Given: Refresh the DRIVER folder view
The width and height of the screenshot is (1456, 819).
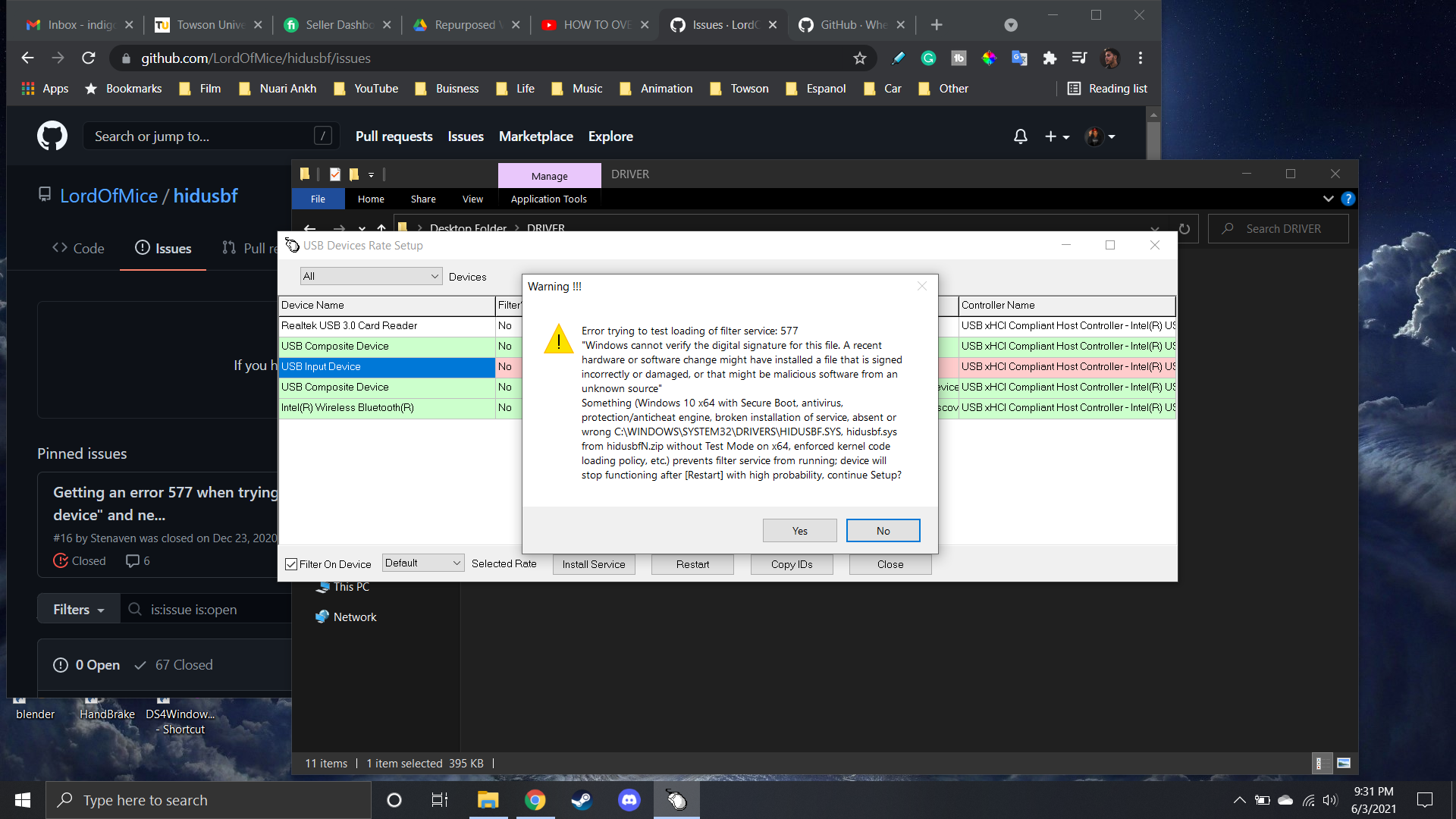Looking at the screenshot, I should coord(1184,228).
